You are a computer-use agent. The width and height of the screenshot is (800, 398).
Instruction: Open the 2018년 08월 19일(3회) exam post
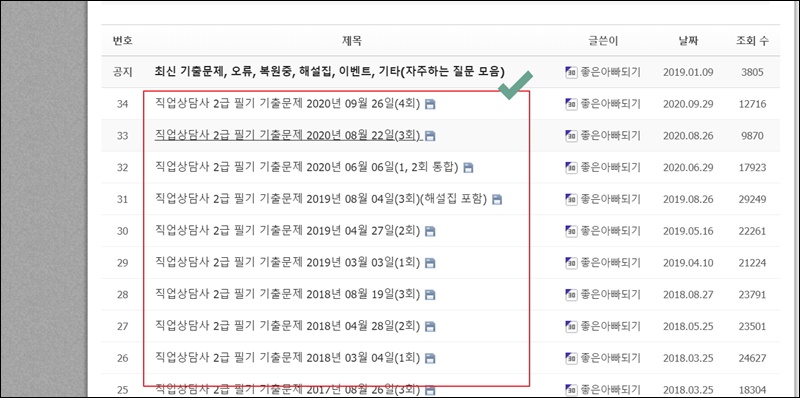pyautogui.click(x=287, y=294)
